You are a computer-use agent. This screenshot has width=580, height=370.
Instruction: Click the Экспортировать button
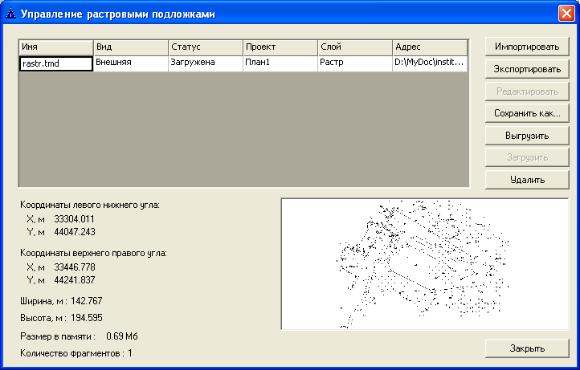[x=527, y=69]
